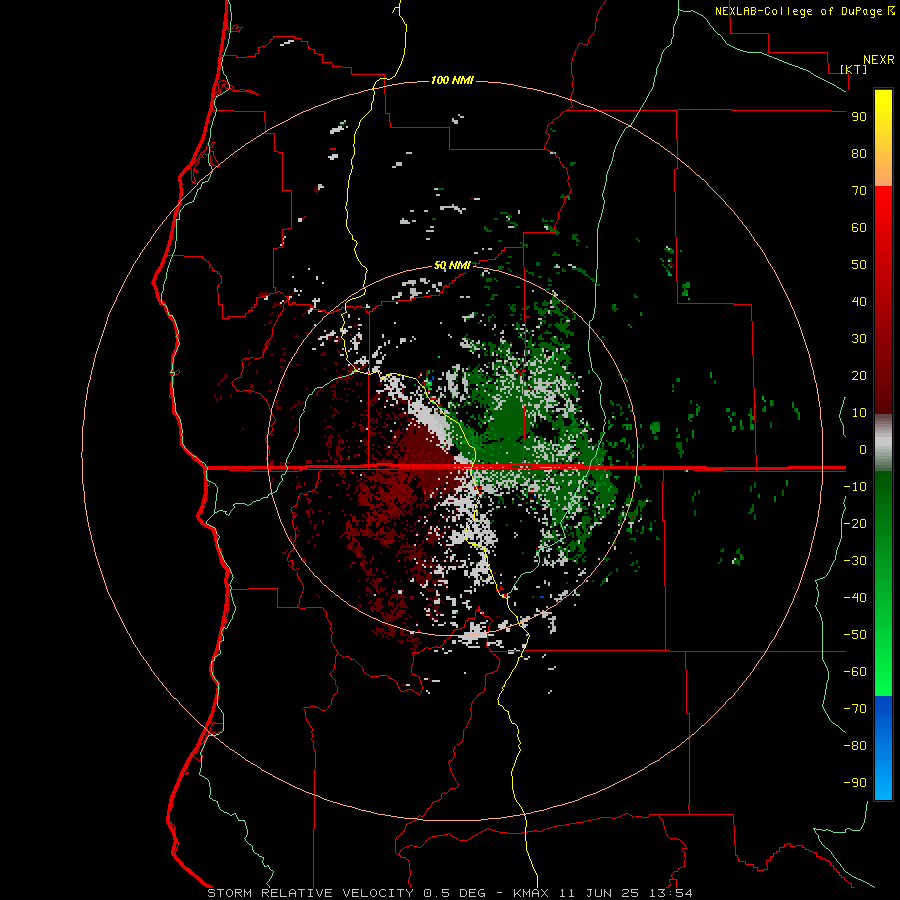This screenshot has height=900, width=900.
Task: Click the 60 value on velocity scale
Action: click(x=859, y=227)
